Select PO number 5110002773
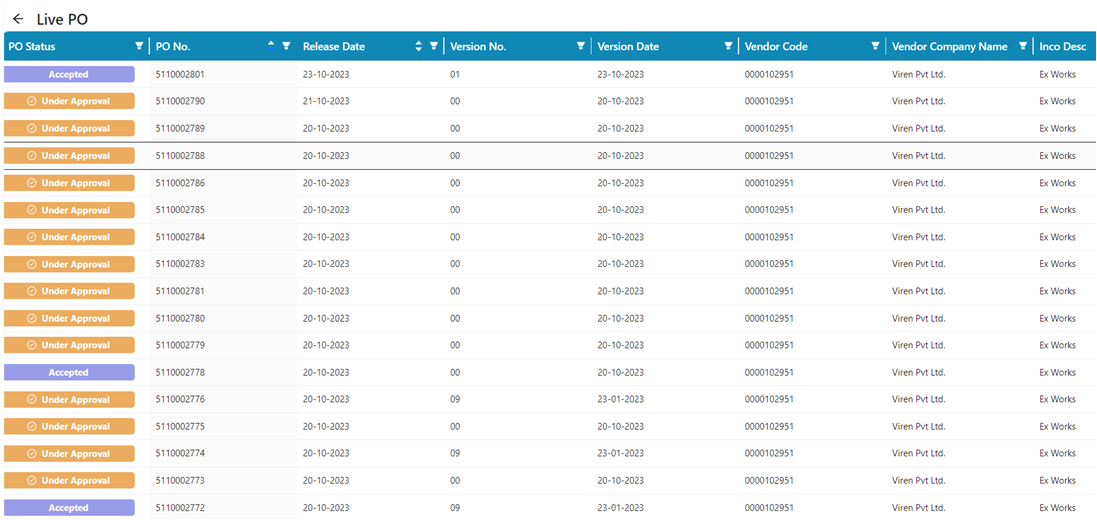Image resolution: width=1097 pixels, height=520 pixels. tap(181, 481)
